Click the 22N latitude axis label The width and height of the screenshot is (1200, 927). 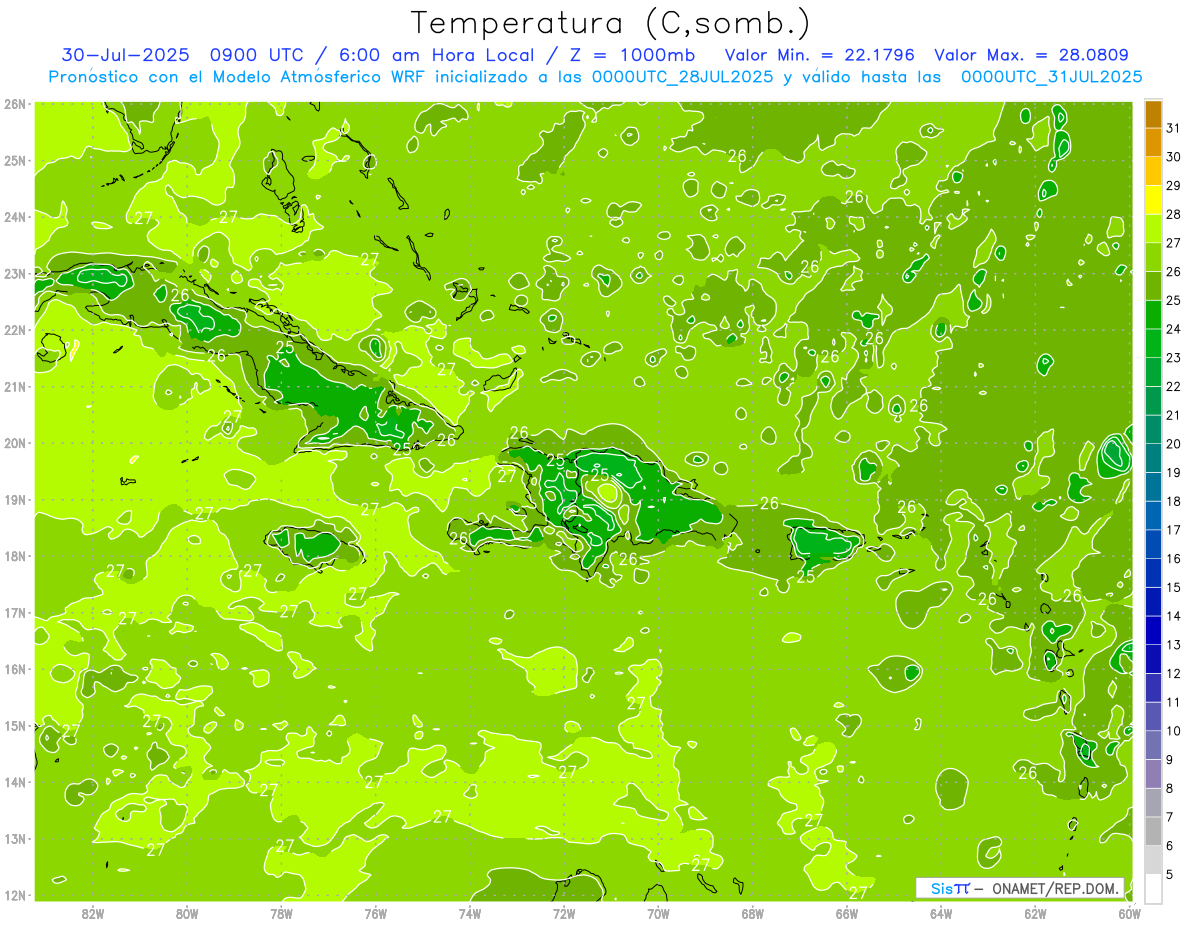click(14, 330)
